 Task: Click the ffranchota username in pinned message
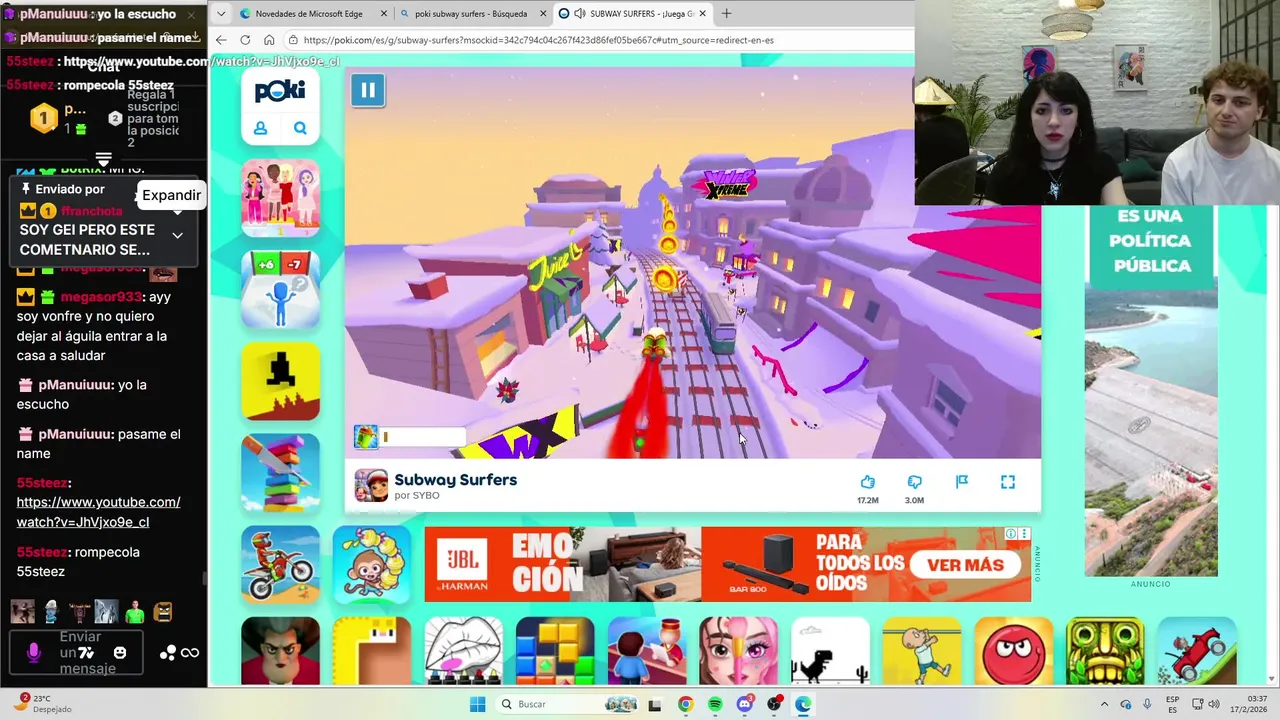[x=91, y=211]
